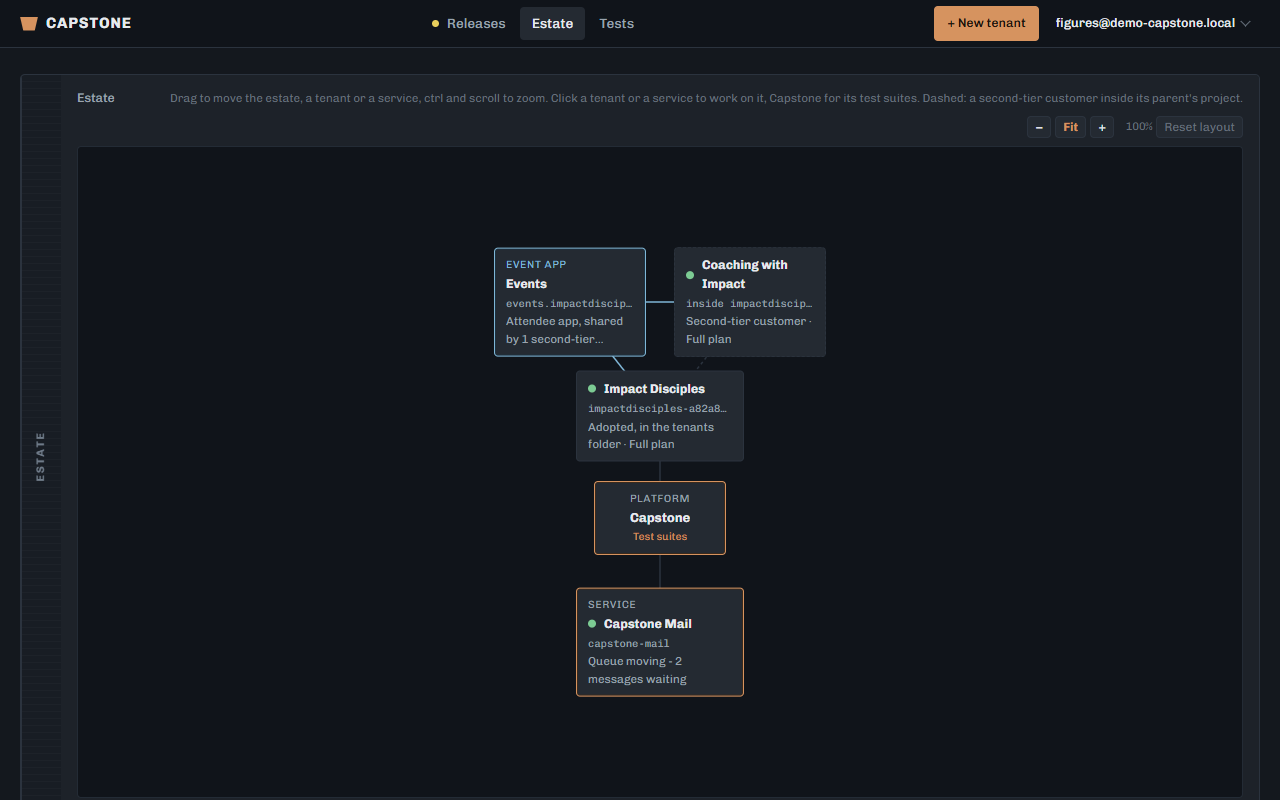Viewport: 1280px width, 800px height.
Task: Click the Test suites link
Action: coord(660,536)
